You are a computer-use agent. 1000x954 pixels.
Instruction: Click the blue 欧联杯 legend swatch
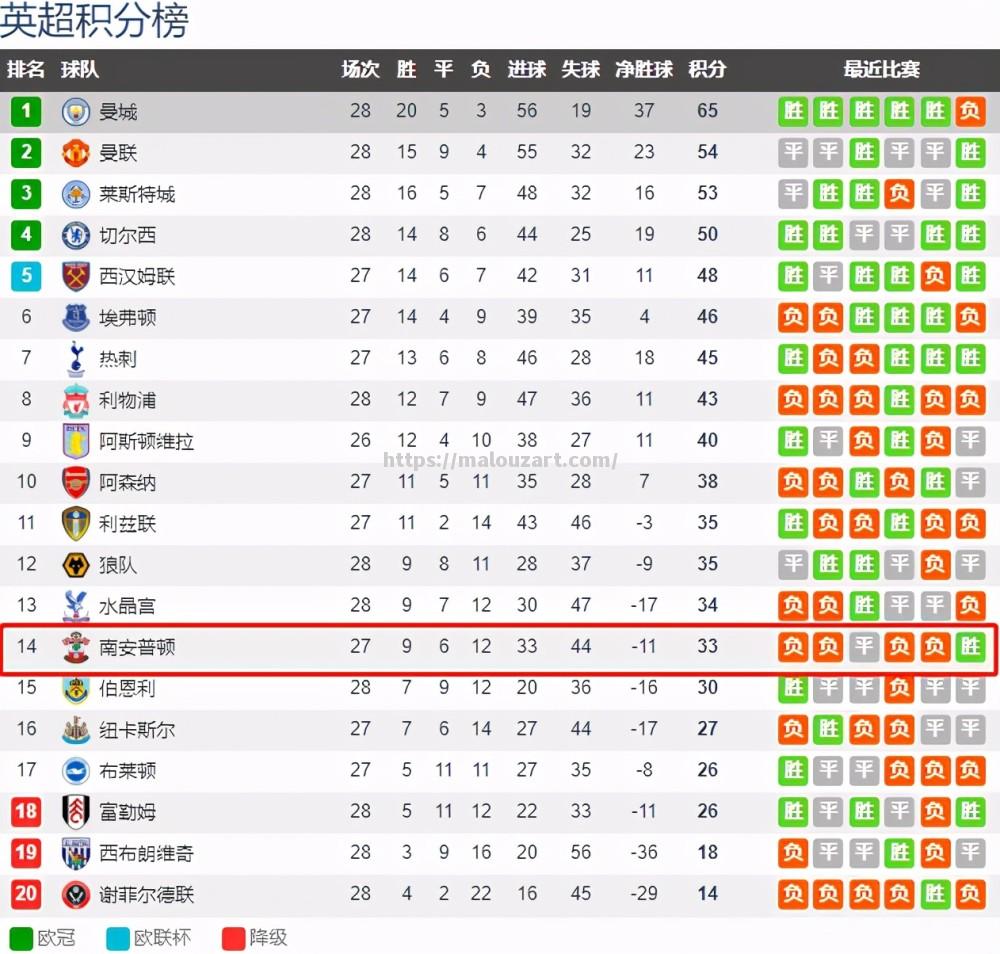coord(118,938)
